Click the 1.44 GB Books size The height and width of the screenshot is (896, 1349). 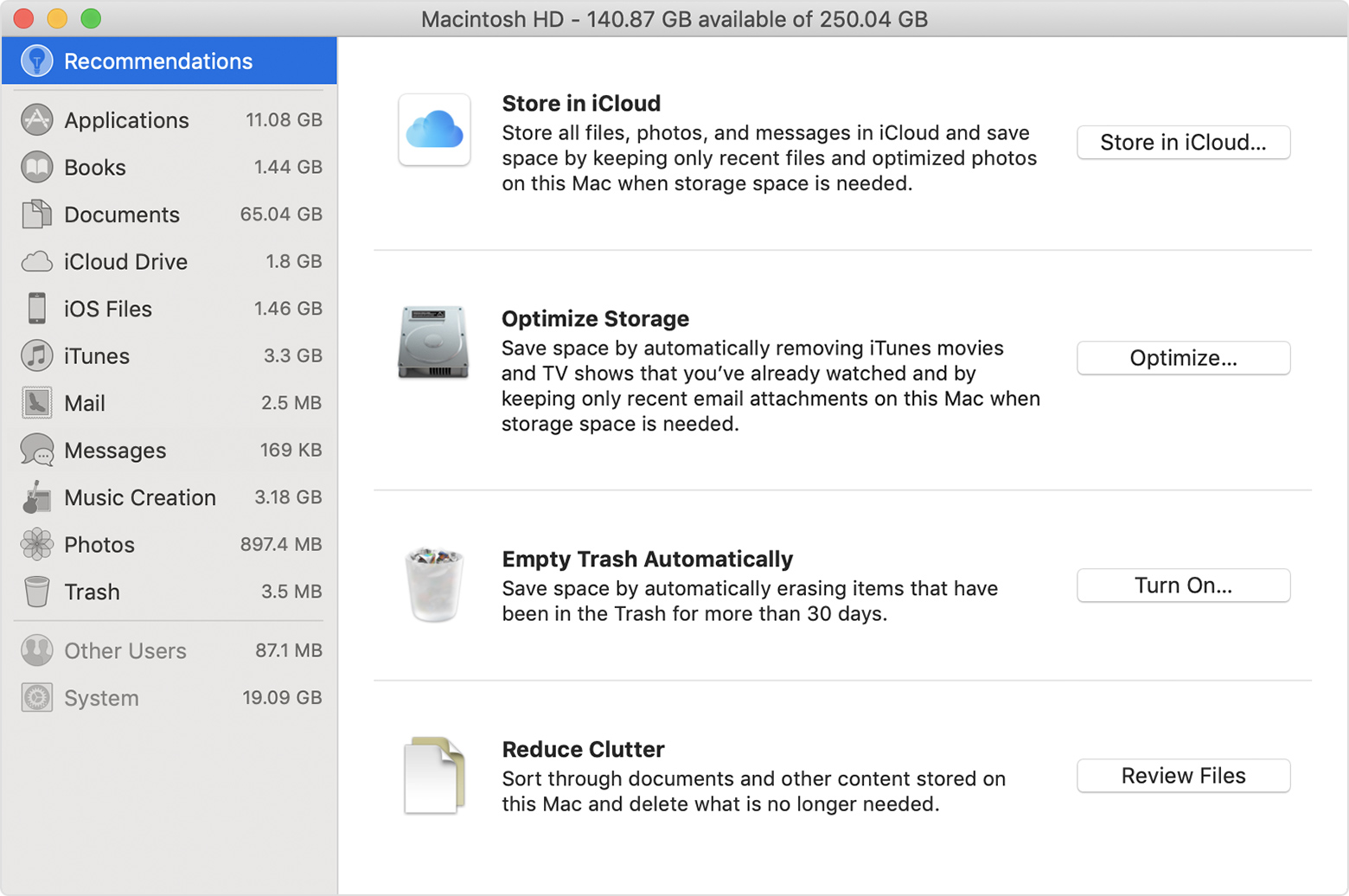point(288,167)
